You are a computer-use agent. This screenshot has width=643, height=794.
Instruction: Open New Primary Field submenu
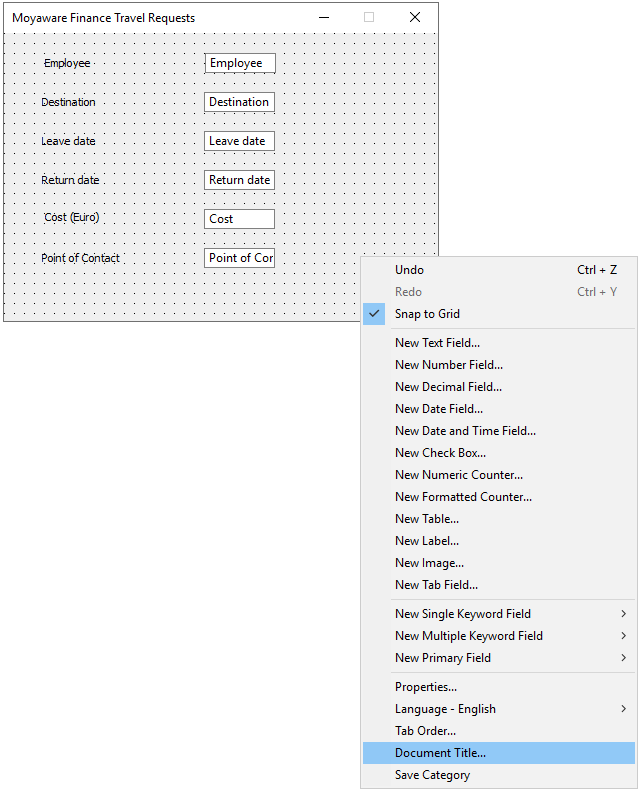(499, 658)
